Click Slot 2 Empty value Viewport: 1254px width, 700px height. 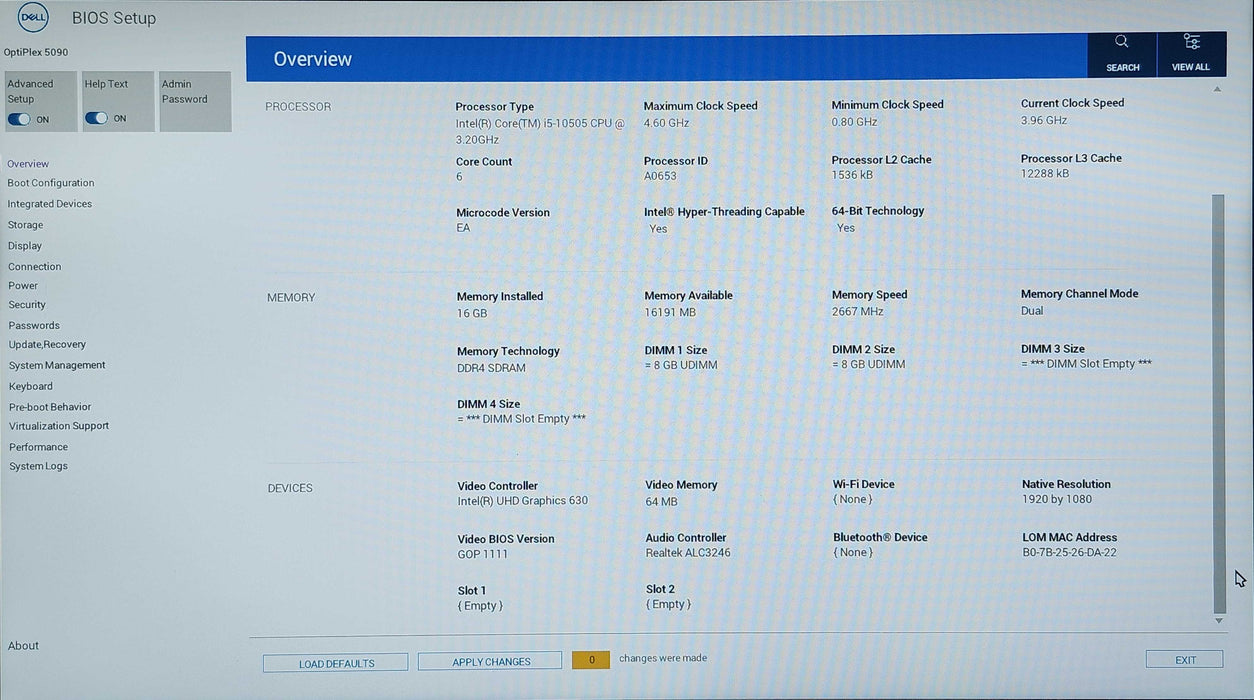pyautogui.click(x=668, y=605)
